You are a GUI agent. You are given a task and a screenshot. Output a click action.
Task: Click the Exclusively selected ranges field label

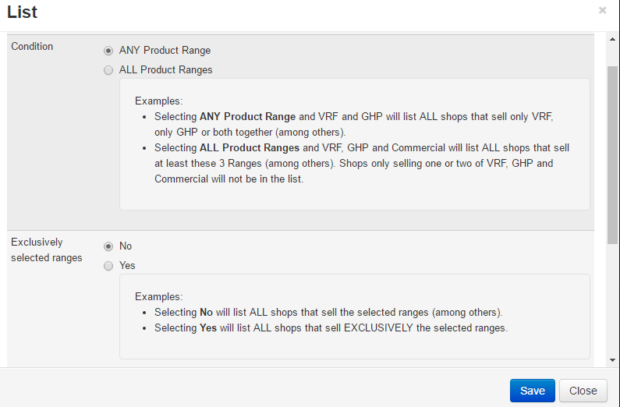pyautogui.click(x=46, y=250)
